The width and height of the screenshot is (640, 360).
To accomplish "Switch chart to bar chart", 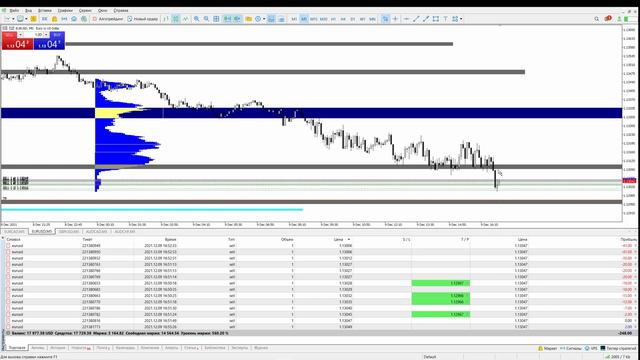I will coord(166,19).
